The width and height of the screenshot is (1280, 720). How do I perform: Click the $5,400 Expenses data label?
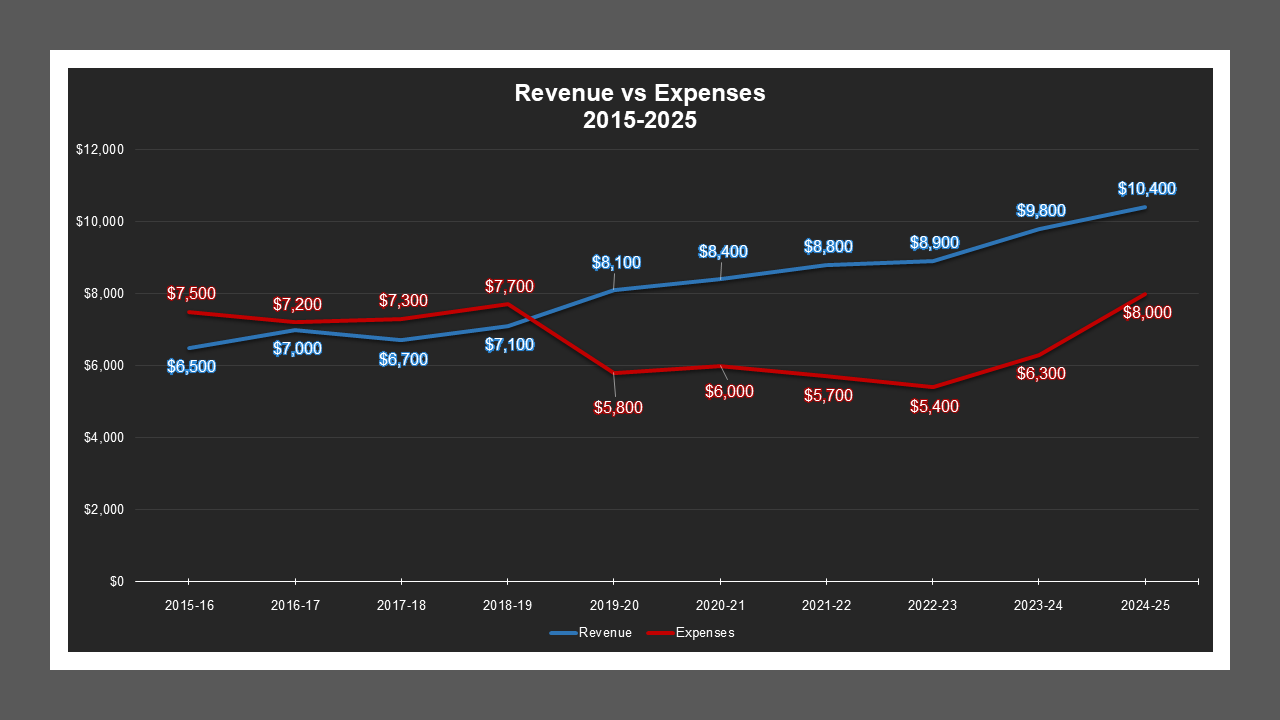click(936, 408)
